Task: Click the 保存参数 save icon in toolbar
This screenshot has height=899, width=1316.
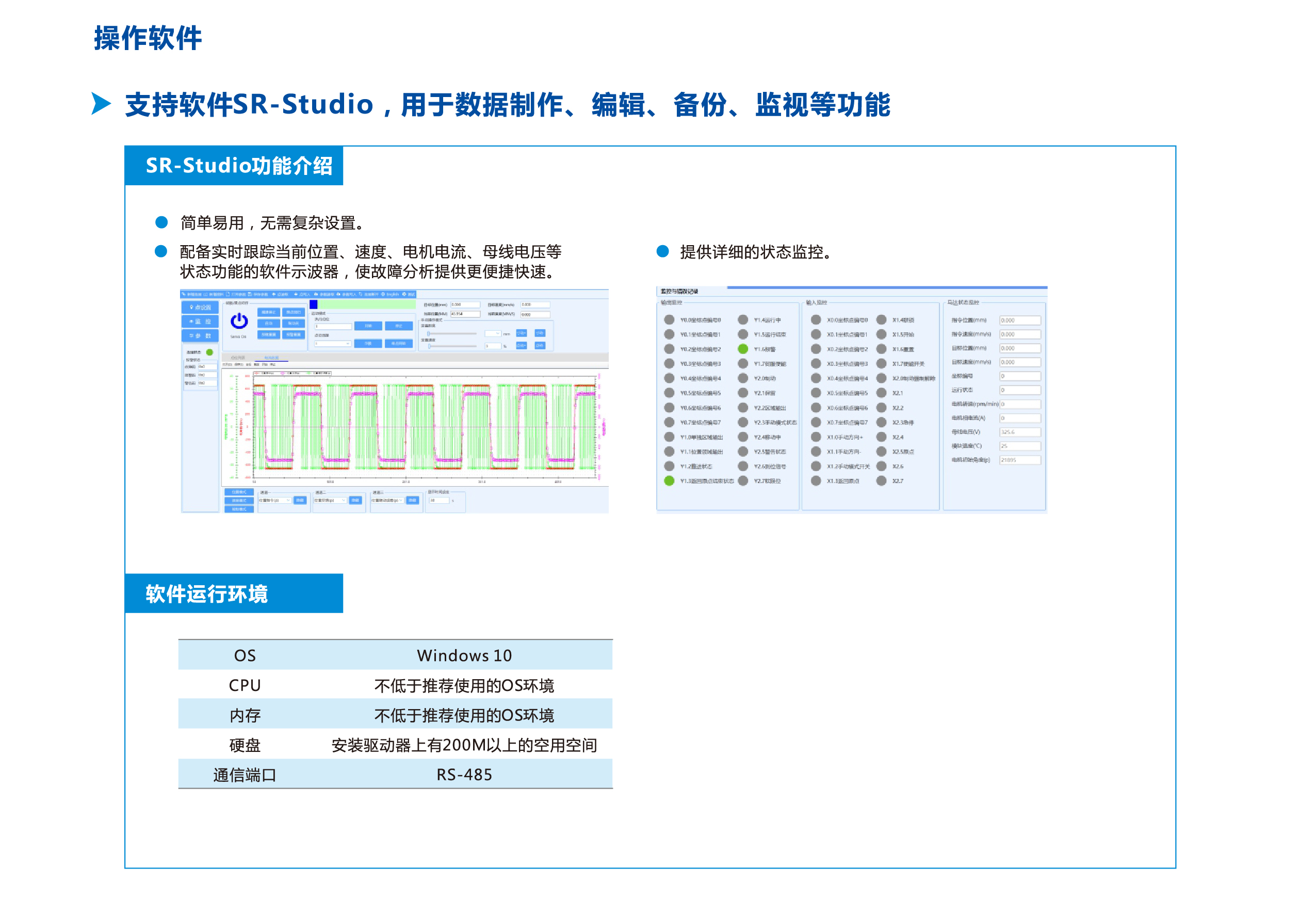Action: (x=250, y=295)
